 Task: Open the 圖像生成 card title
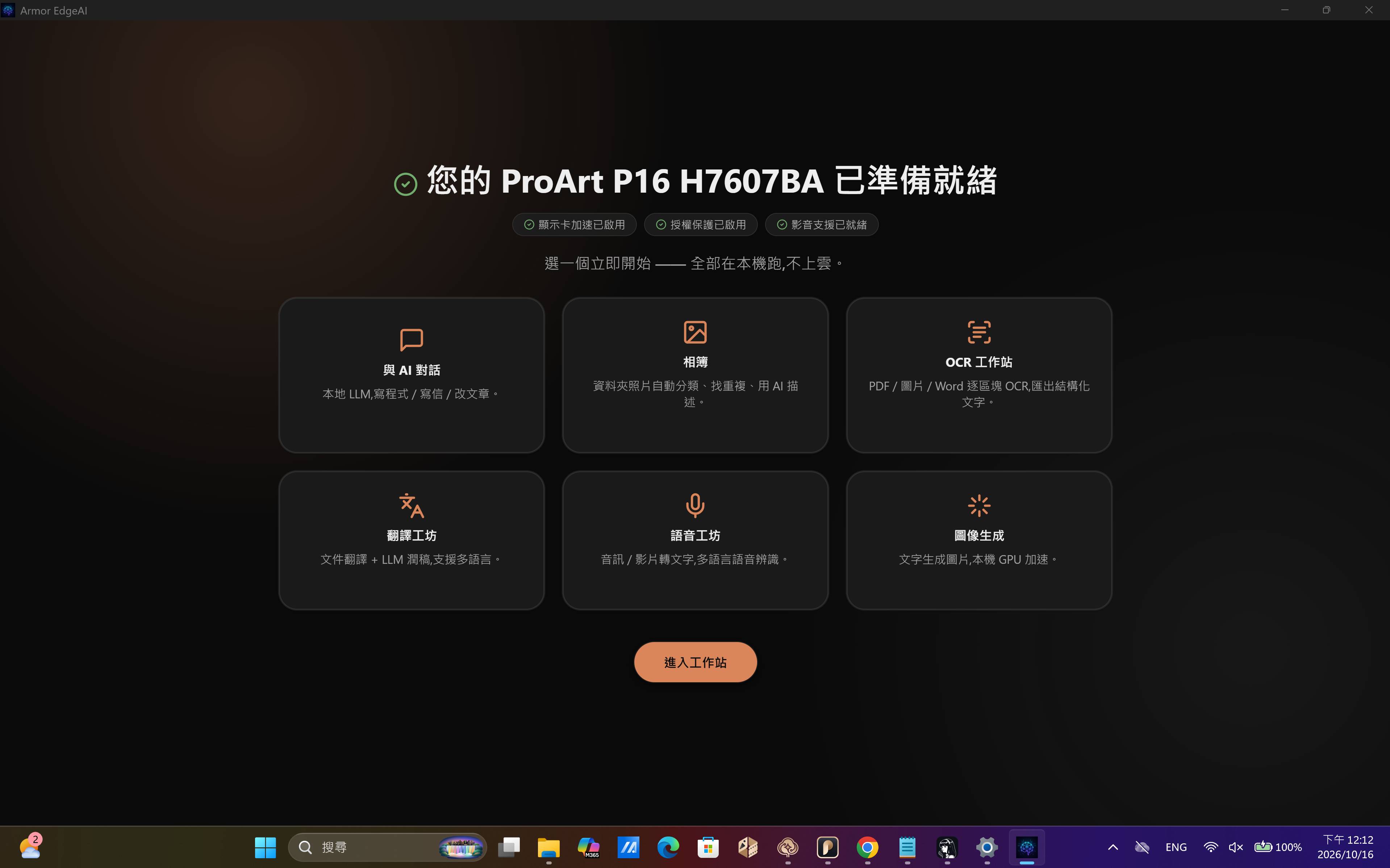(x=979, y=536)
